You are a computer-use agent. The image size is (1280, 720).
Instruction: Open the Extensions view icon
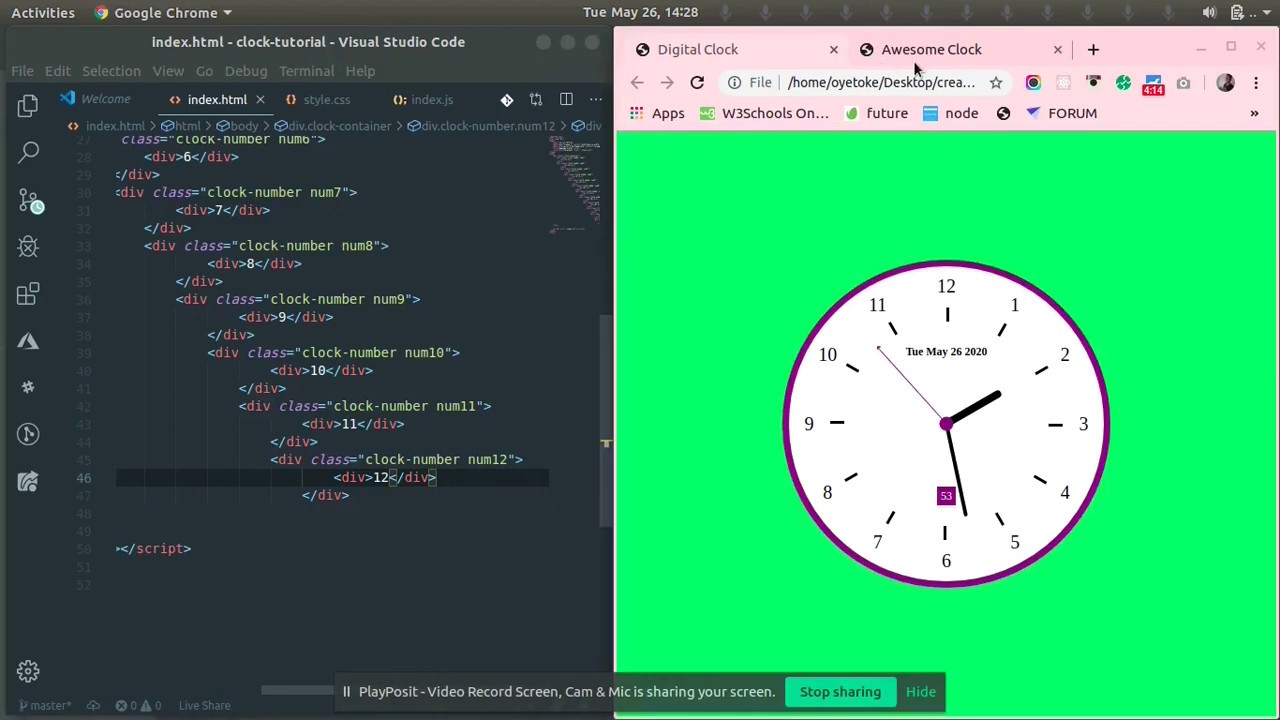coord(28,294)
